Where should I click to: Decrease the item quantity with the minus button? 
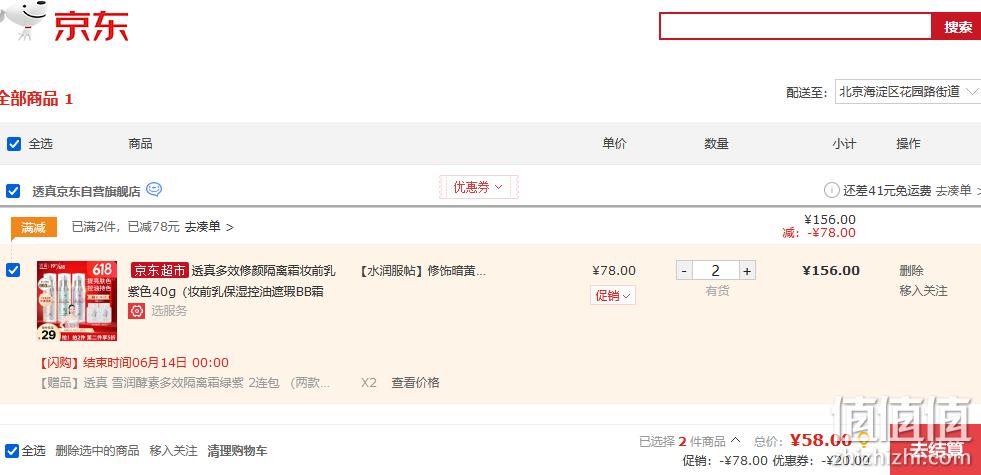pyautogui.click(x=684, y=270)
